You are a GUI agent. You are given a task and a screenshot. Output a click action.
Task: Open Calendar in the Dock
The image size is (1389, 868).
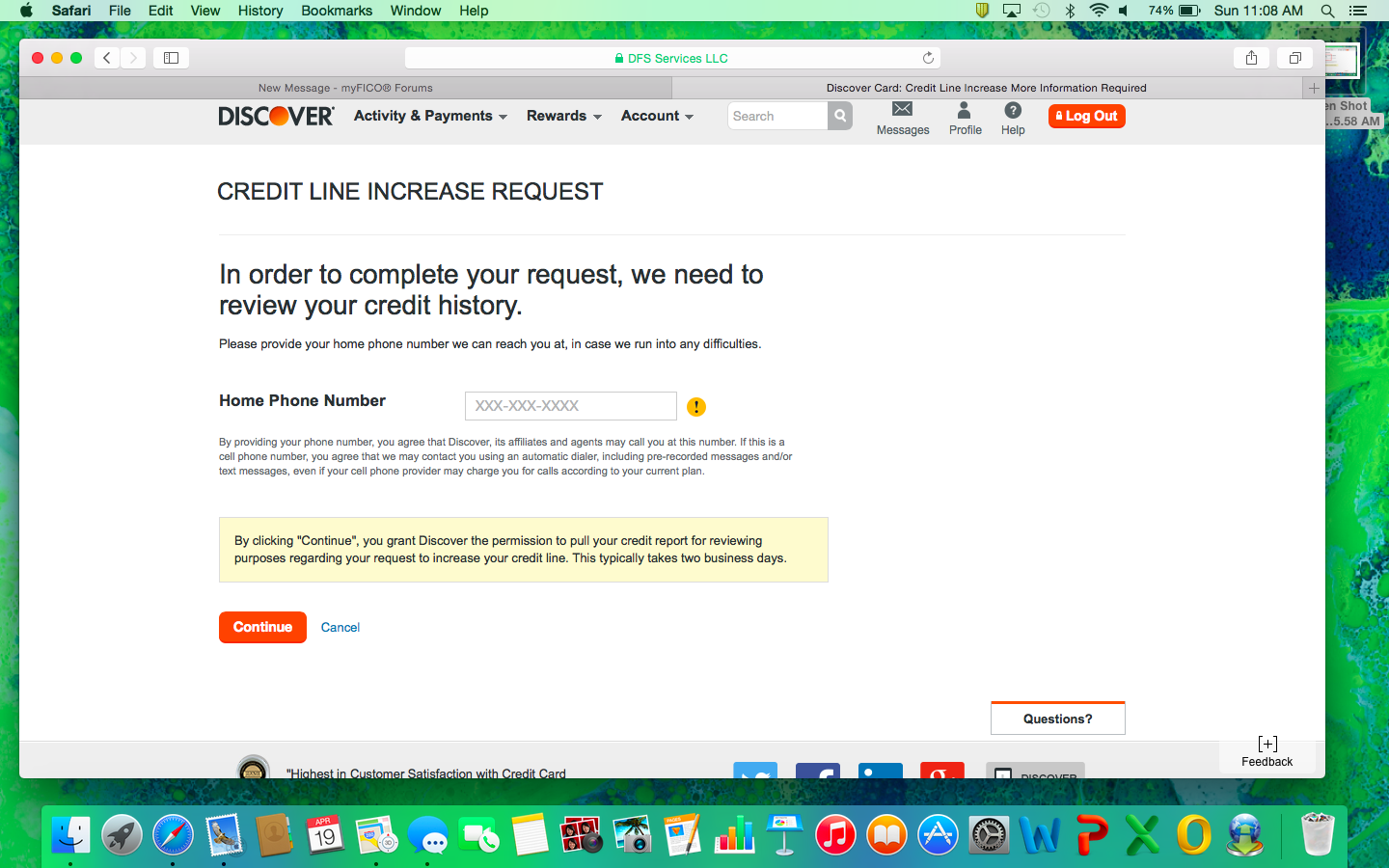click(x=325, y=834)
